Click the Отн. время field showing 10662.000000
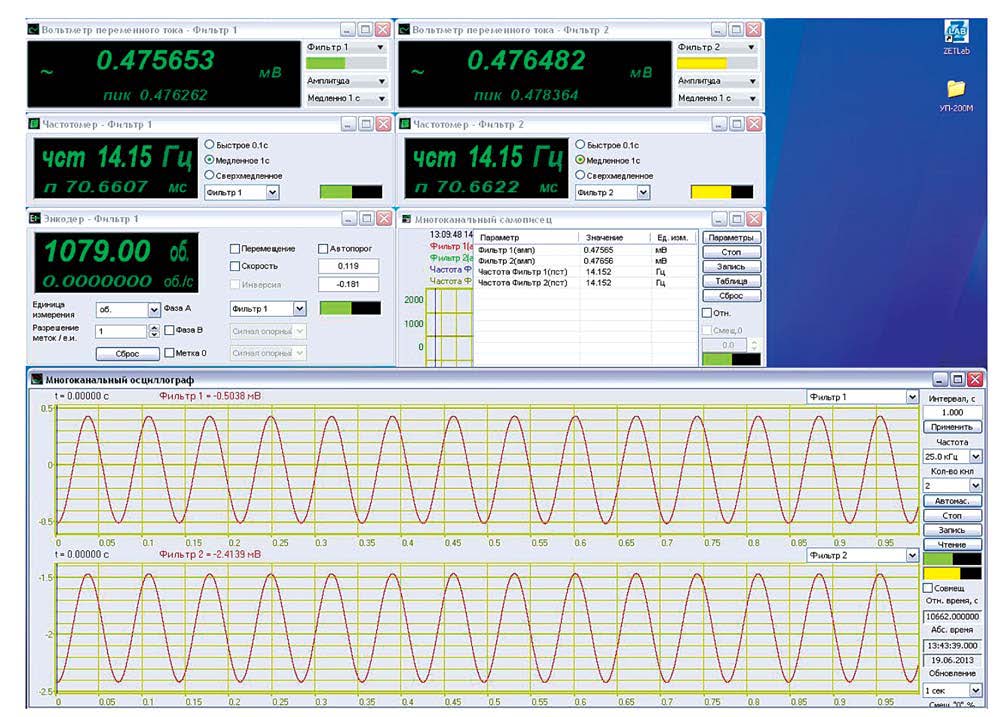 (x=952, y=616)
